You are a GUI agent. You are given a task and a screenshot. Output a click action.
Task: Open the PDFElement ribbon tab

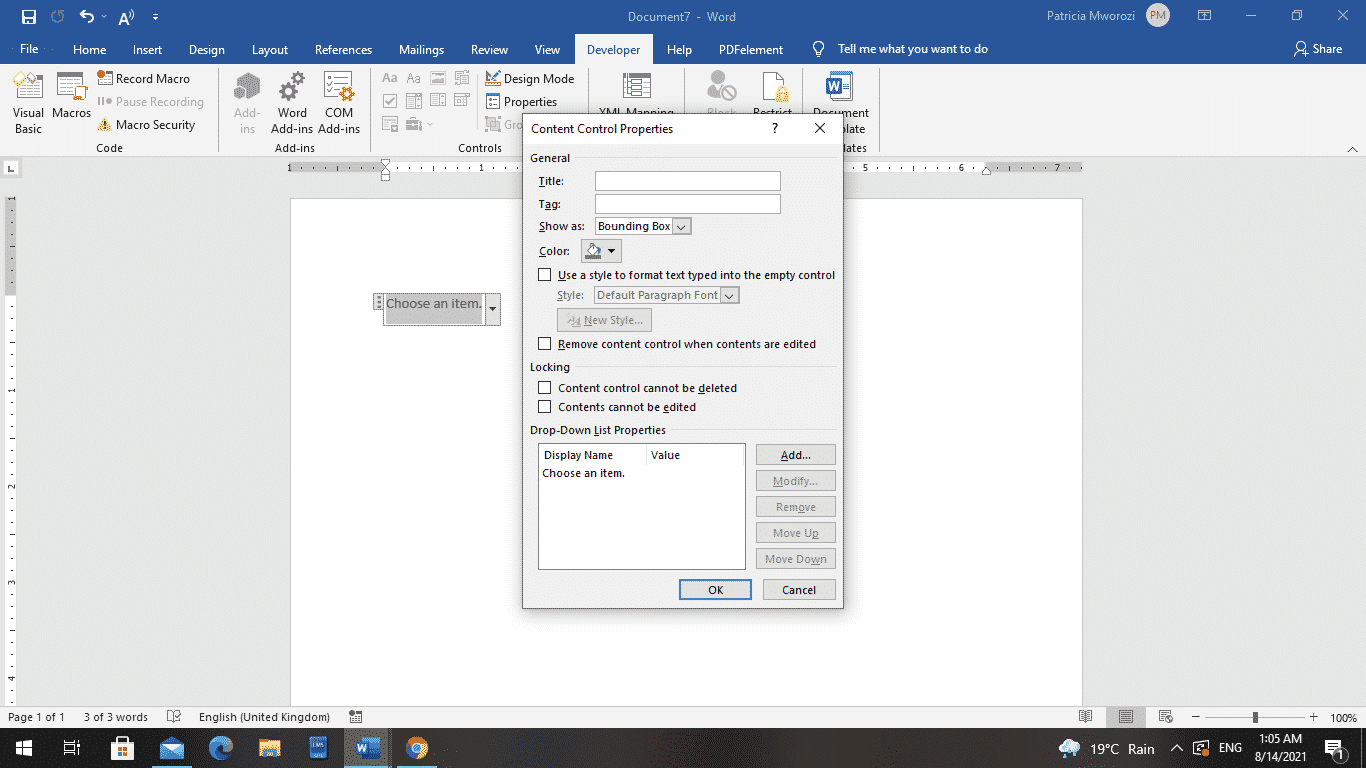750,48
